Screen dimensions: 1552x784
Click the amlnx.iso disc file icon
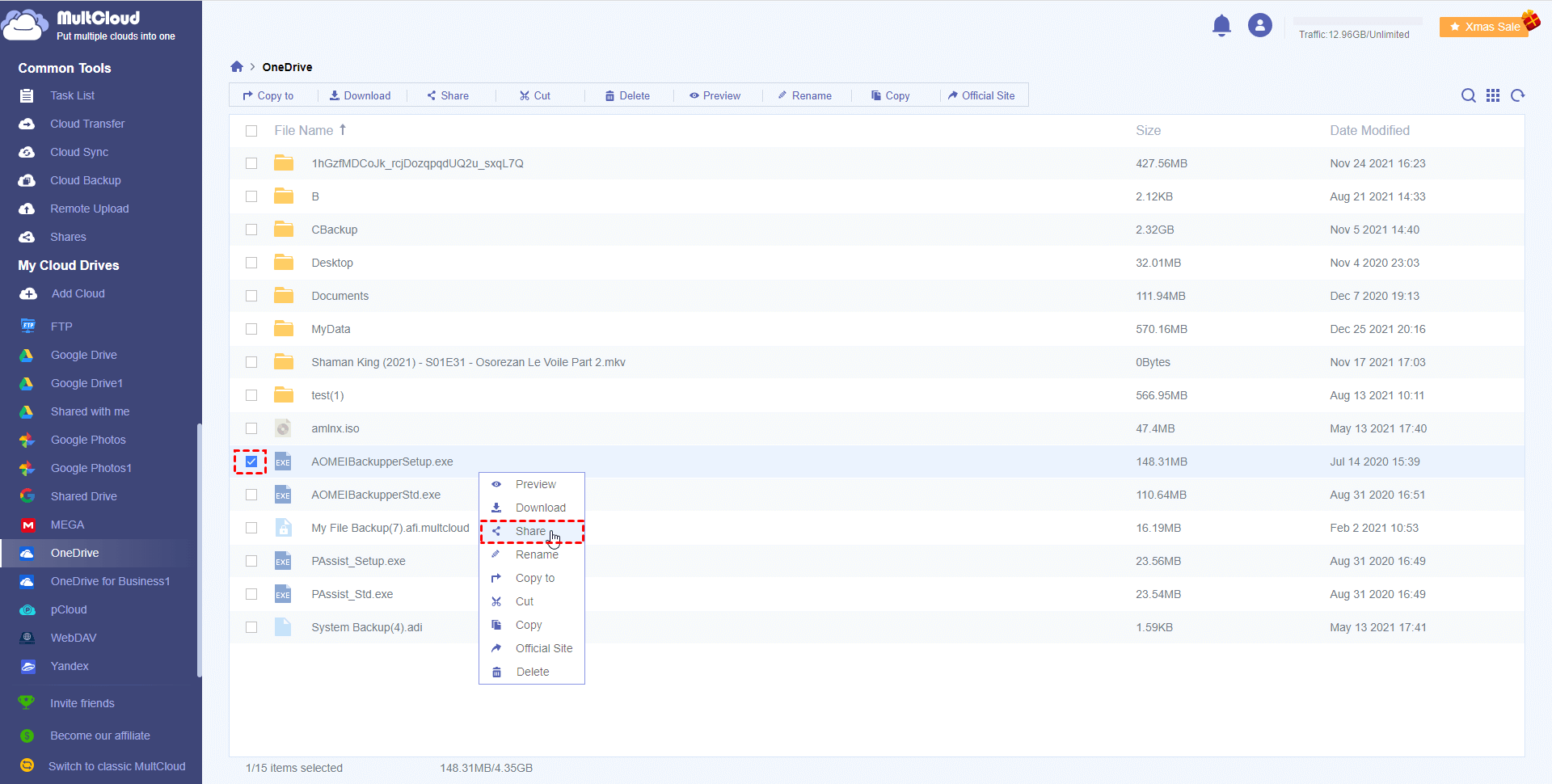tap(283, 428)
